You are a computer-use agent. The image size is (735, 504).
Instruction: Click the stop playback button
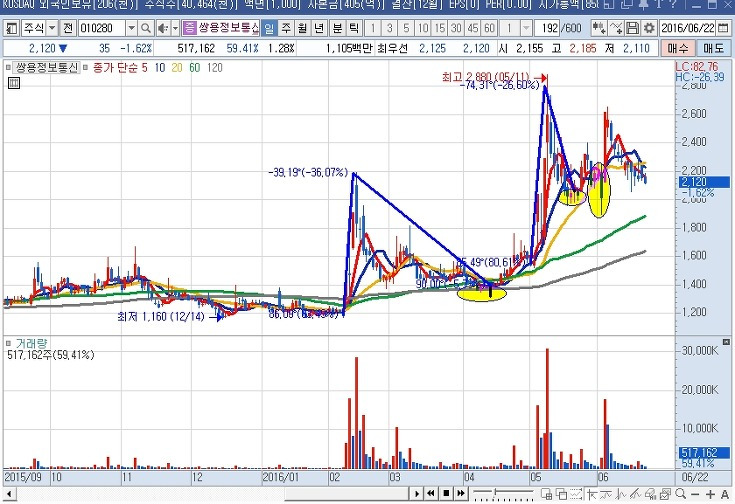point(446,494)
